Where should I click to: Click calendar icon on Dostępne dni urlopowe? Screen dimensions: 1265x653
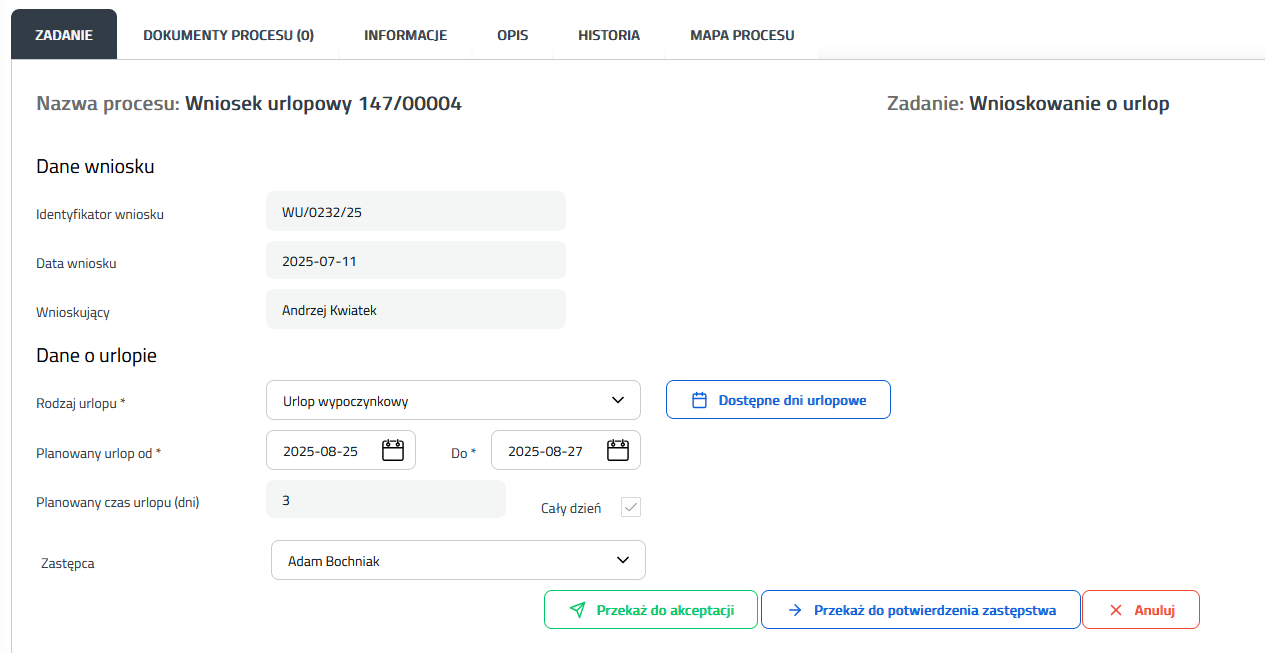700,400
